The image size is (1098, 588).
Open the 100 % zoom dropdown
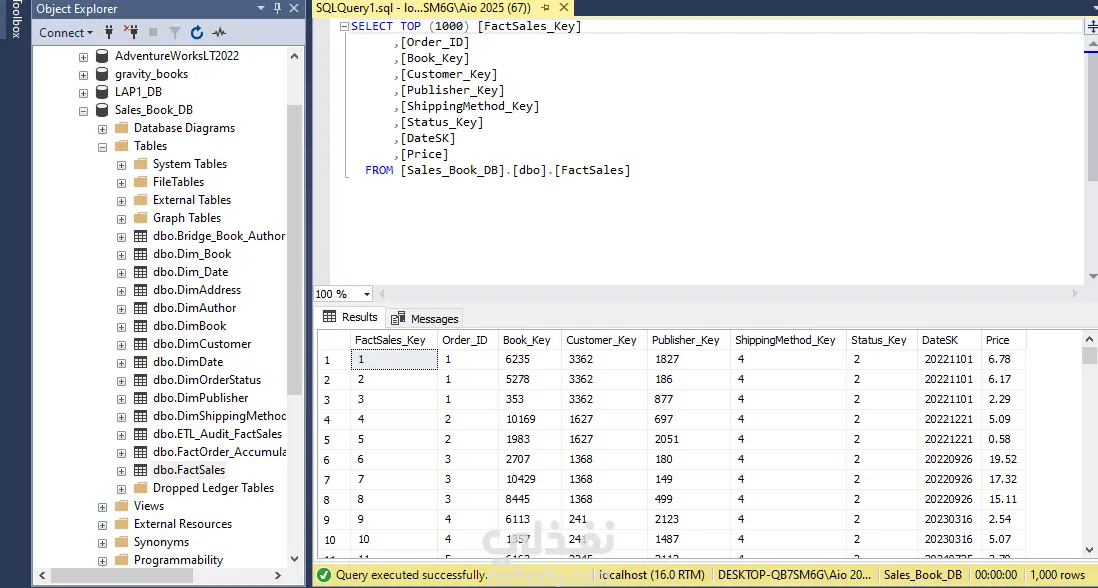click(367, 294)
